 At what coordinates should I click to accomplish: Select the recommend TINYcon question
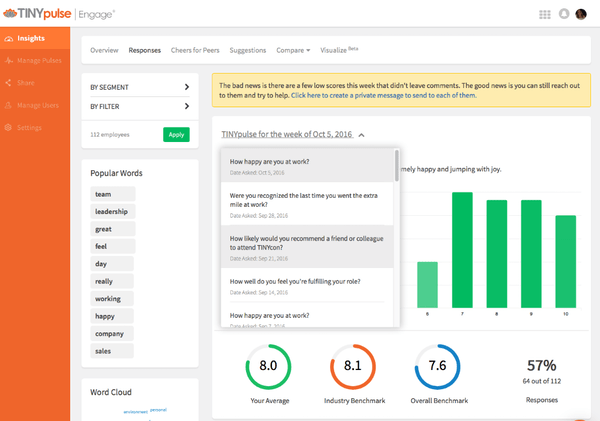pos(307,247)
